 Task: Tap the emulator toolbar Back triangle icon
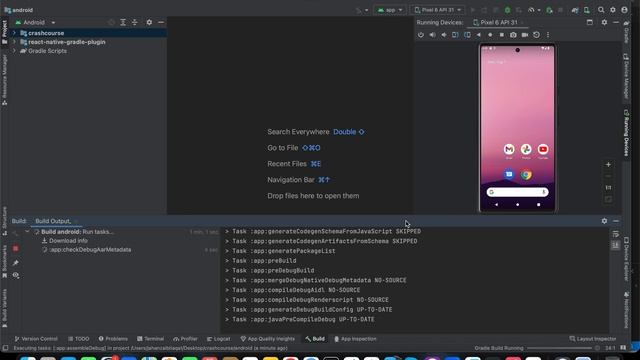[x=478, y=35]
